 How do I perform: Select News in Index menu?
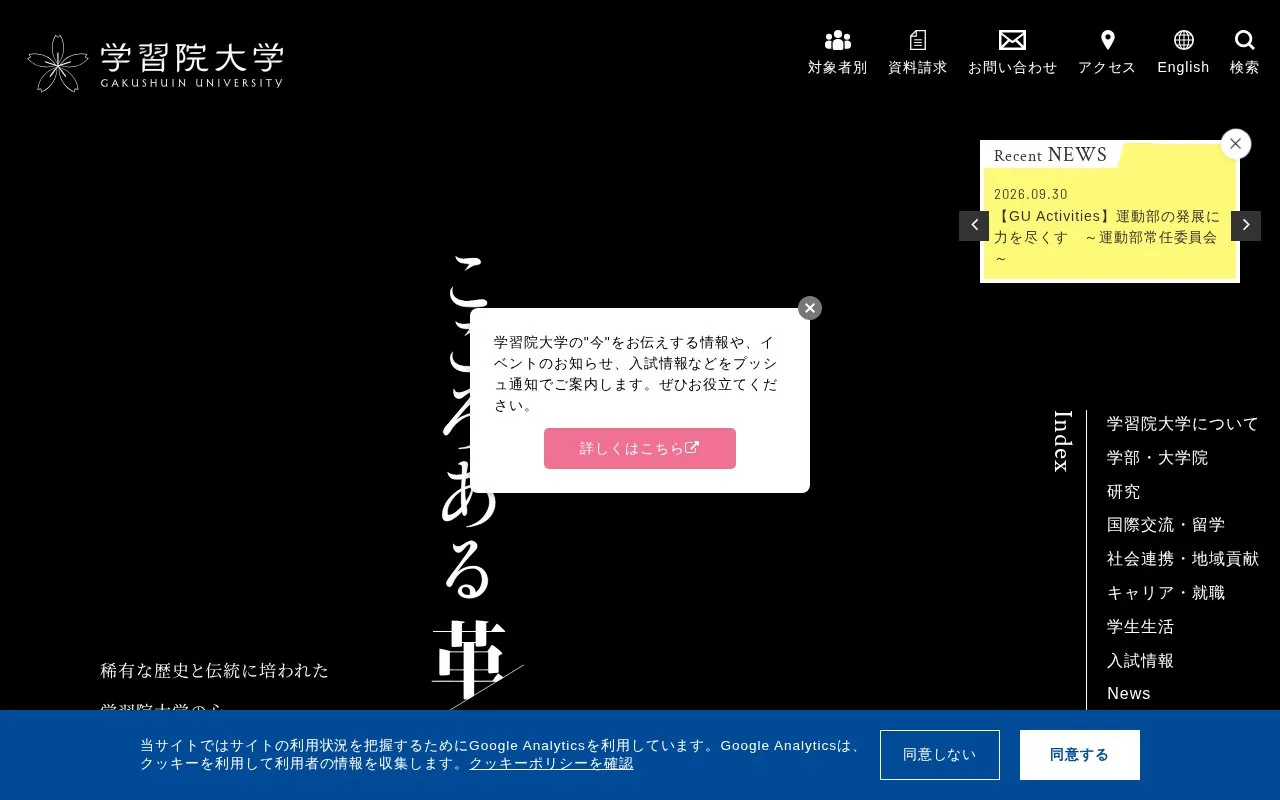1129,694
